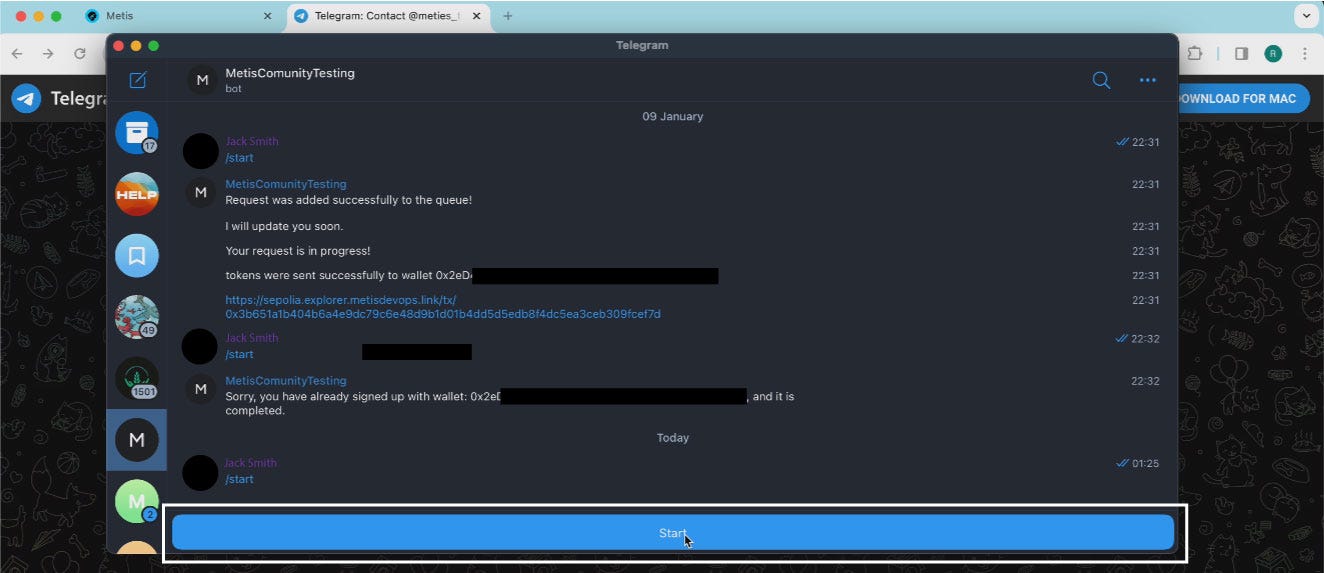Click the M avatar in the chat header
This screenshot has height=573, width=1324.
coord(202,80)
